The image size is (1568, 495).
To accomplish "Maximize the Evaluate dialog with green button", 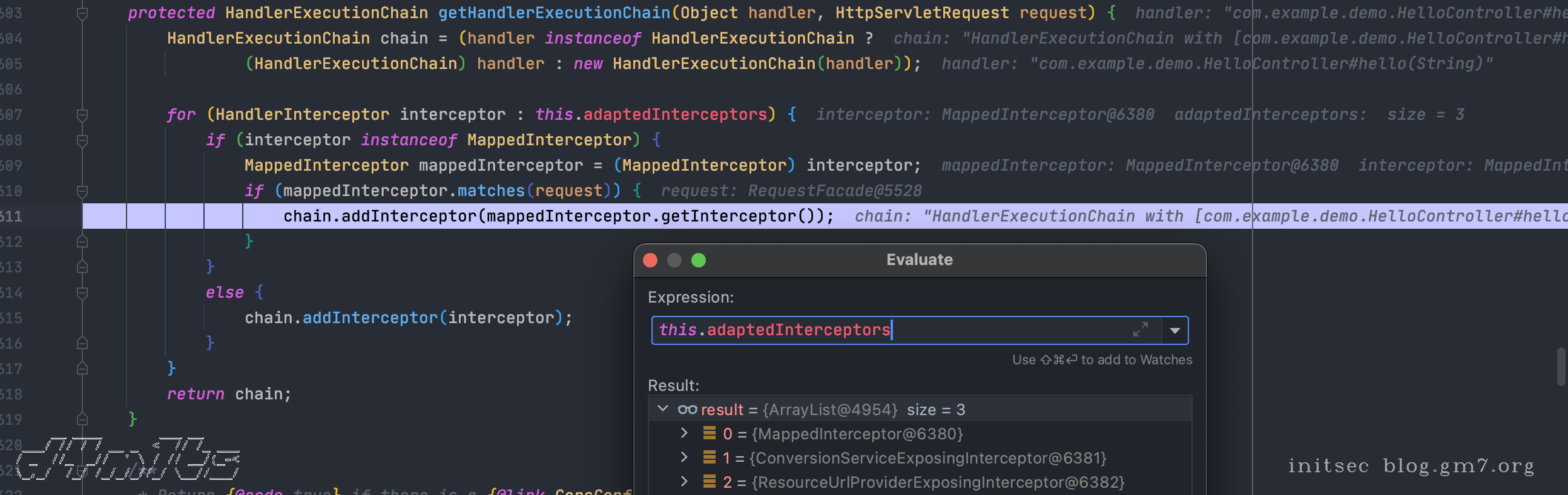I will click(x=699, y=260).
